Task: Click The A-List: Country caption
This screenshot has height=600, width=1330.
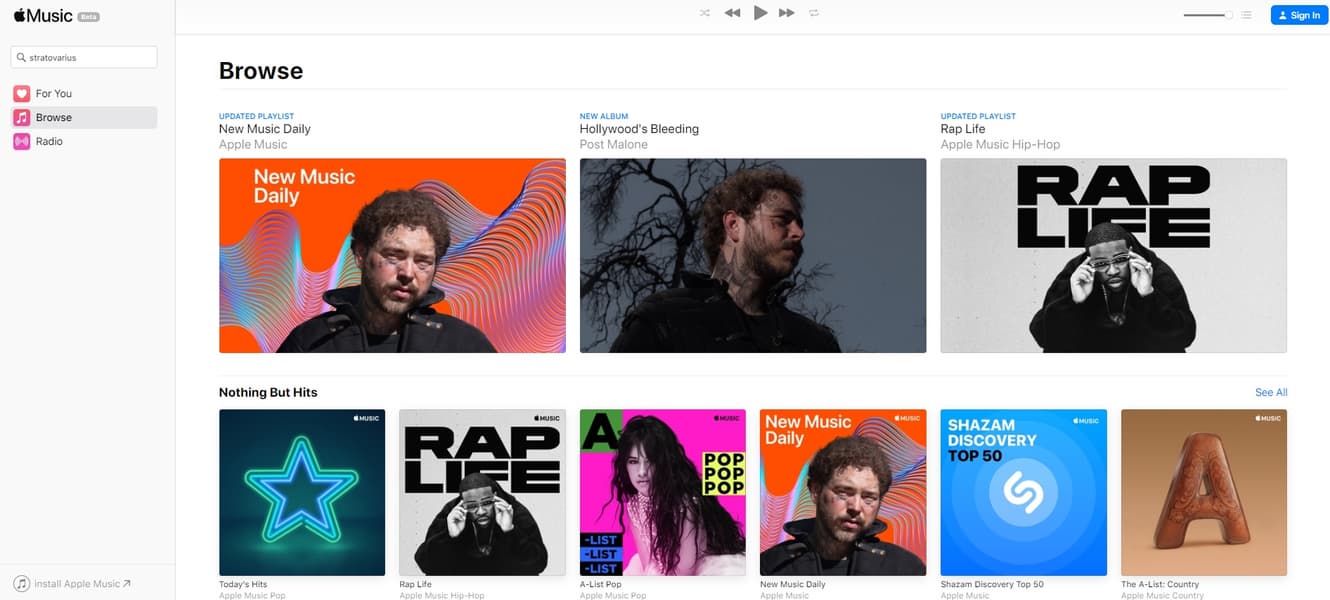Action: [x=1160, y=584]
